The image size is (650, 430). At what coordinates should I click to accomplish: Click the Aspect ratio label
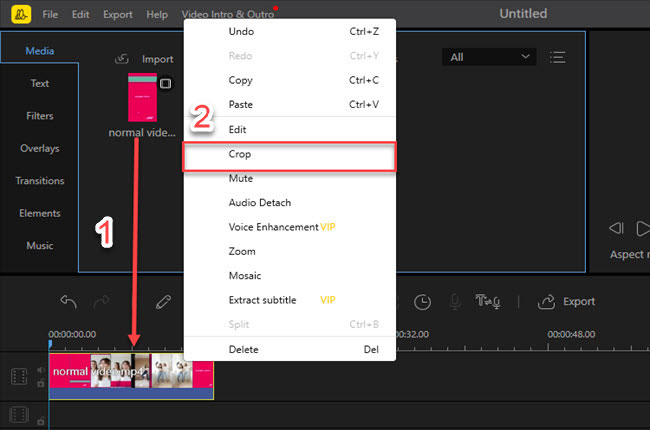click(629, 254)
